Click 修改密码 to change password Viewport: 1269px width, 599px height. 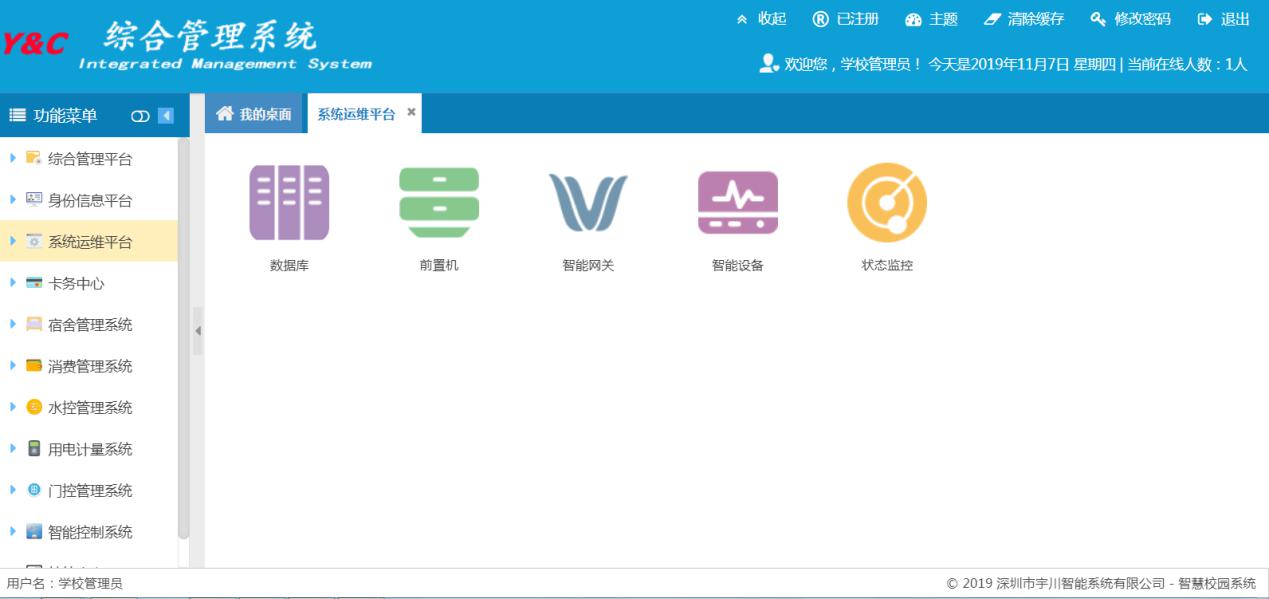click(1131, 19)
